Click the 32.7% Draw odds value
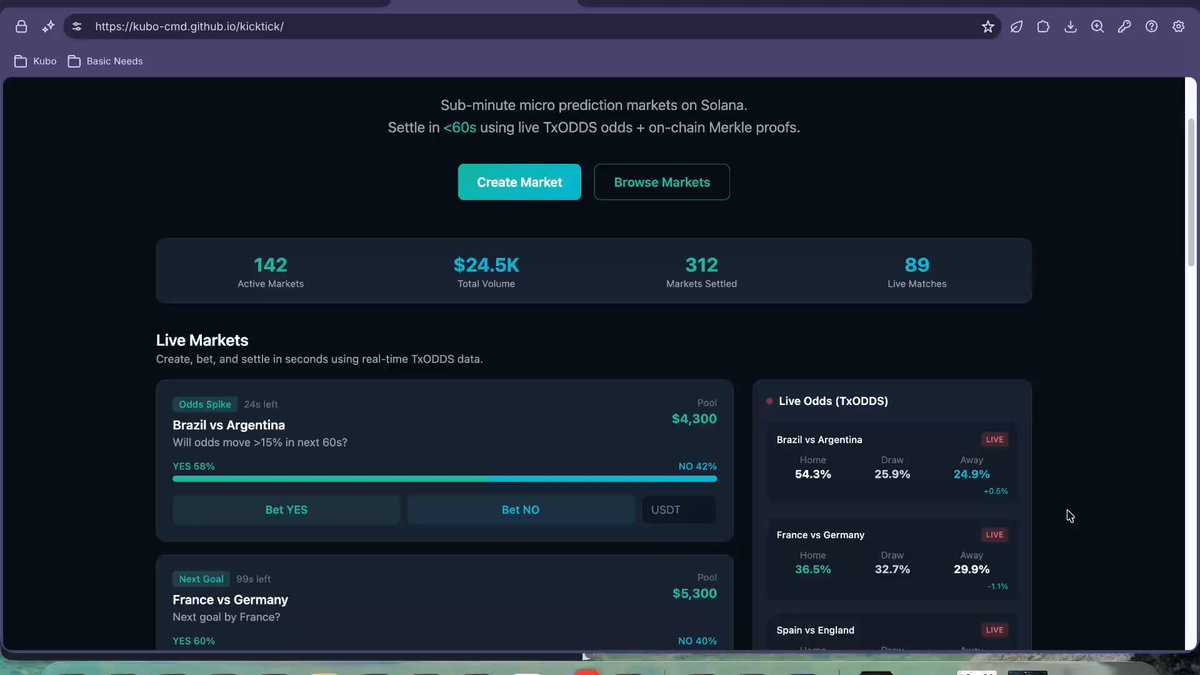Image resolution: width=1200 pixels, height=675 pixels. point(892,569)
